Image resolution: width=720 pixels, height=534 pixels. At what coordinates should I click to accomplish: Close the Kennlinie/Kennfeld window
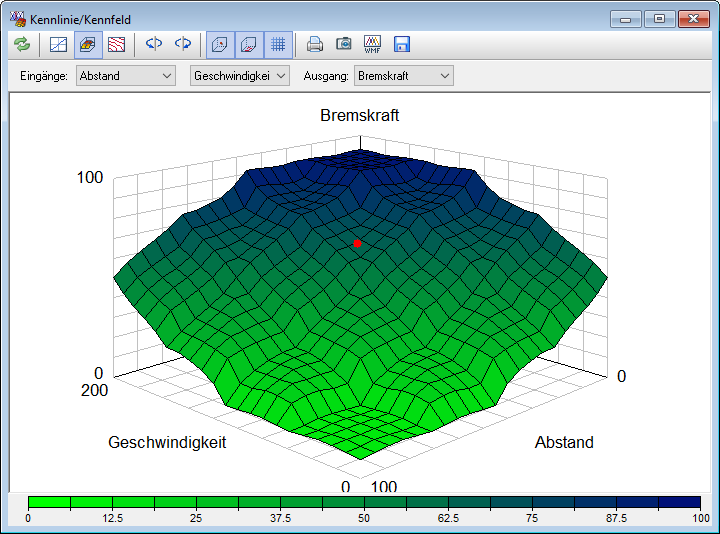(693, 19)
